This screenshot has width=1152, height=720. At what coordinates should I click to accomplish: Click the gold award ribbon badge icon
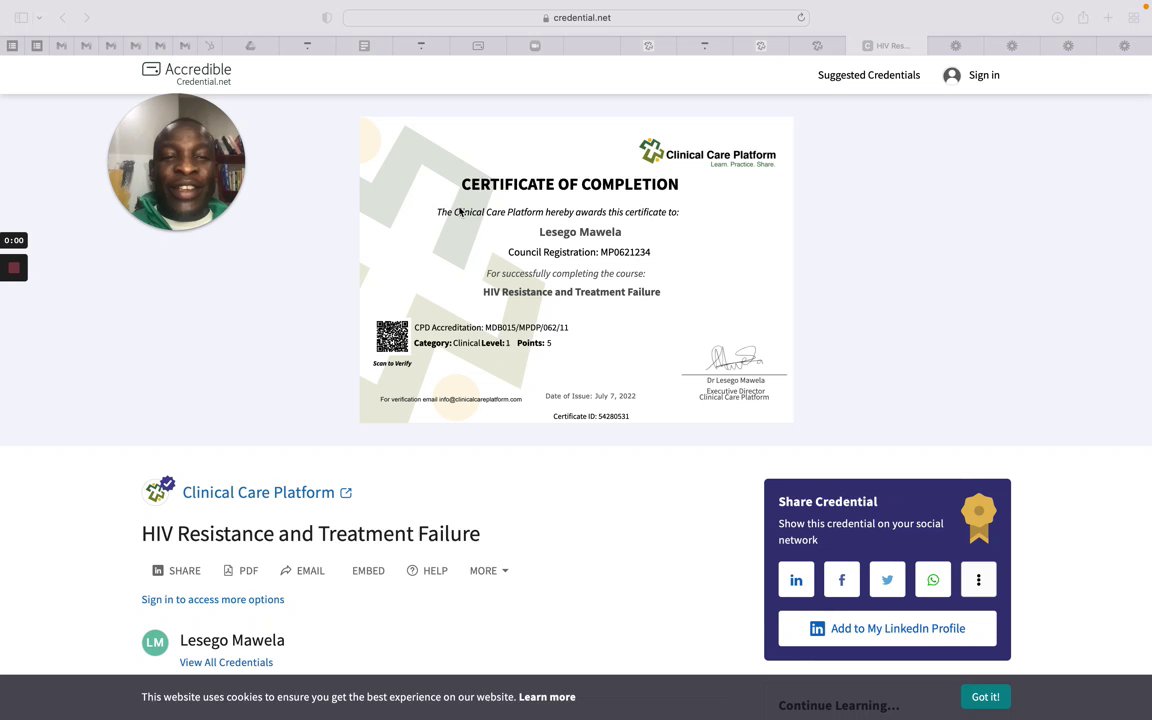979,518
